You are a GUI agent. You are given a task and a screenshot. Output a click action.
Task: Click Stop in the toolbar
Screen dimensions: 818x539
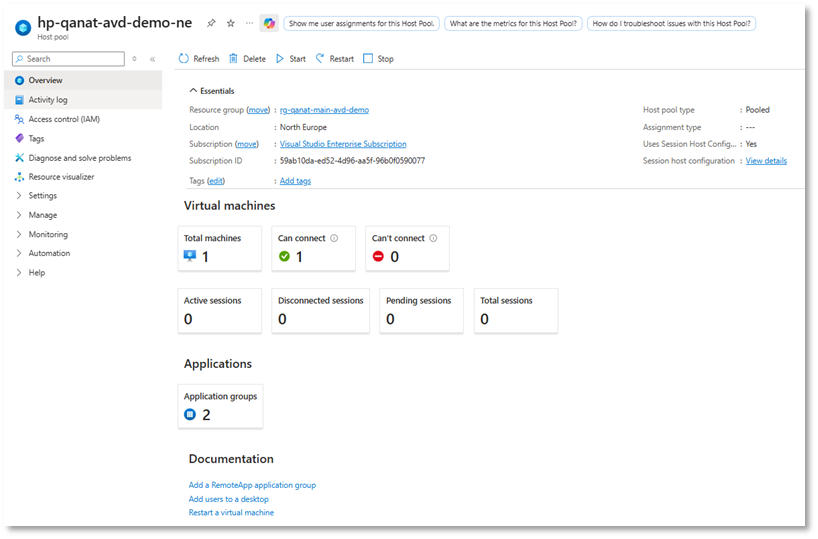[x=378, y=58]
